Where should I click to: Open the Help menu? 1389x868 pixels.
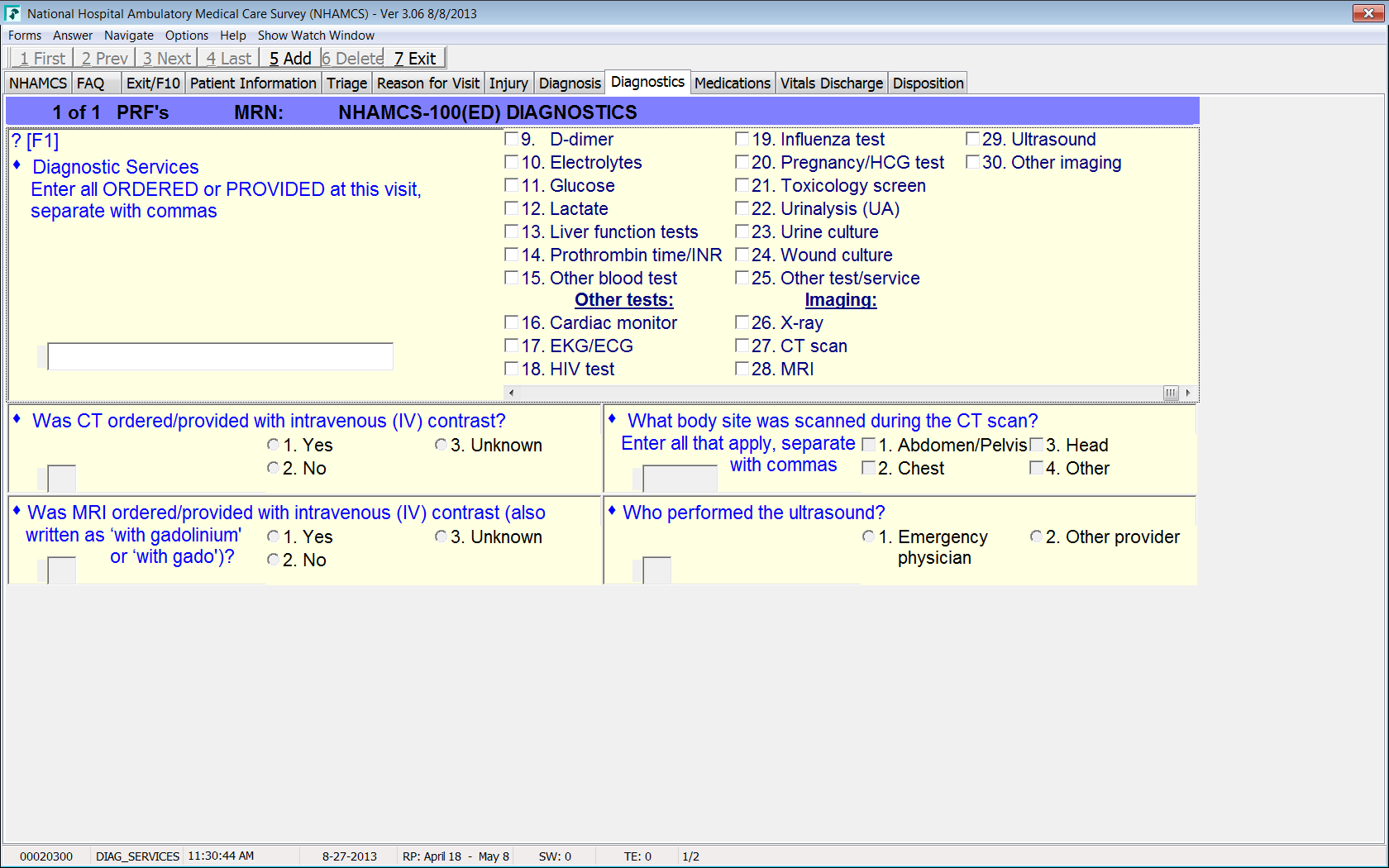(x=233, y=36)
